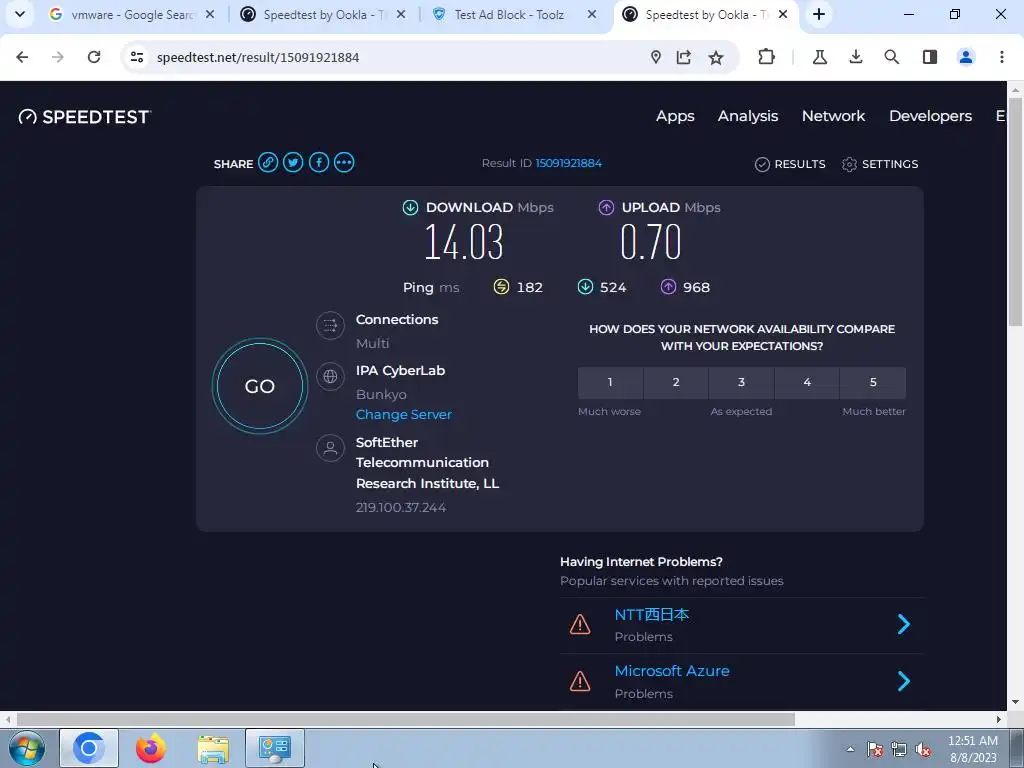1024x768 pixels.
Task: Click the Speedtest logo
Action: point(85,117)
